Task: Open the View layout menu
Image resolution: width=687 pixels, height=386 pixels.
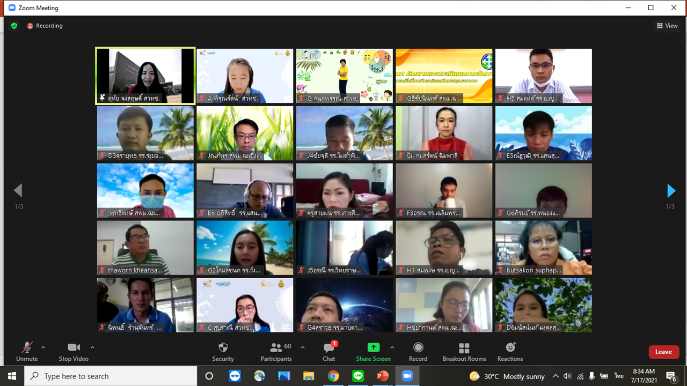Action: pyautogui.click(x=667, y=26)
